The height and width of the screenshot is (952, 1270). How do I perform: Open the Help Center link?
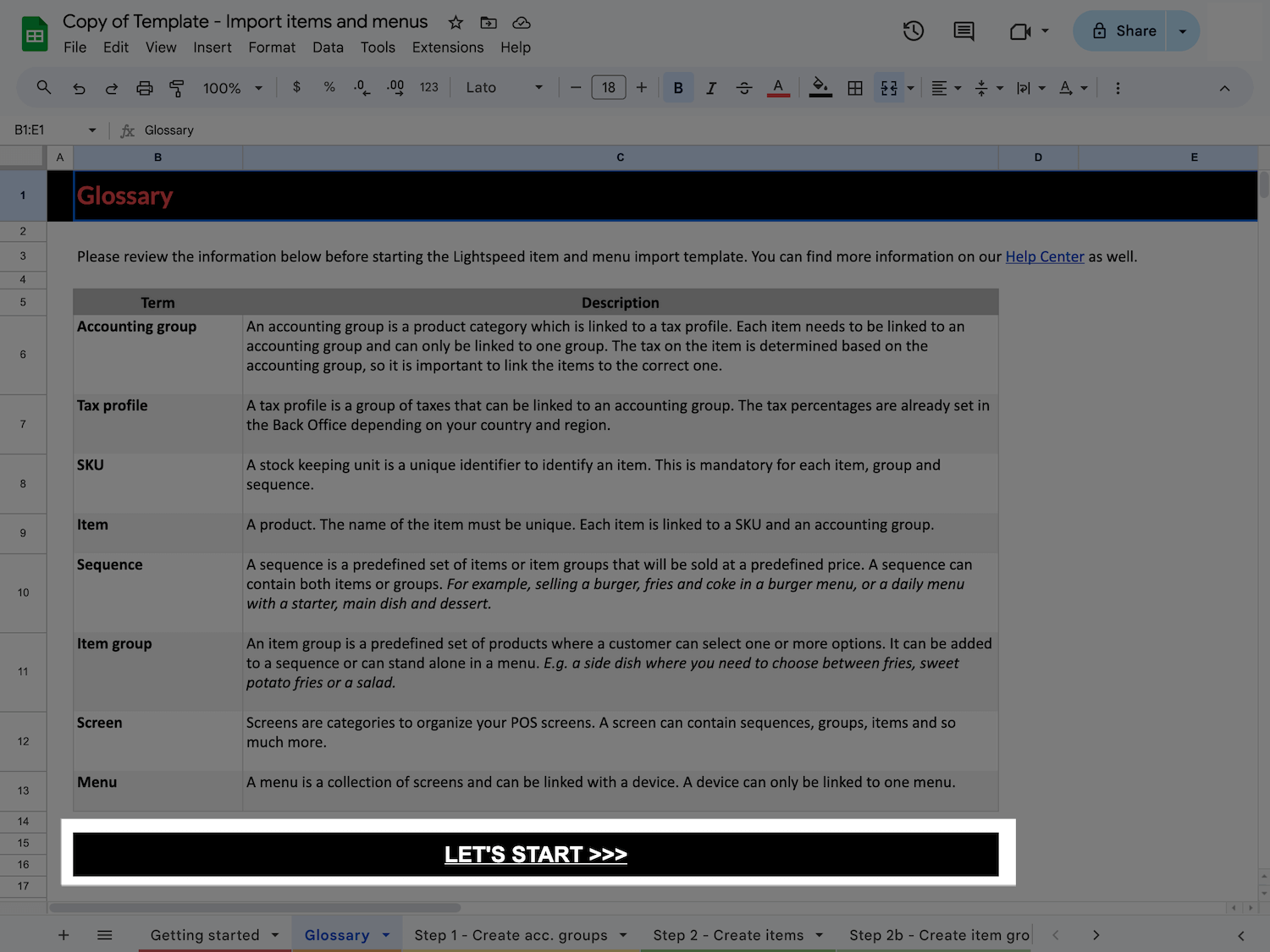click(x=1044, y=256)
